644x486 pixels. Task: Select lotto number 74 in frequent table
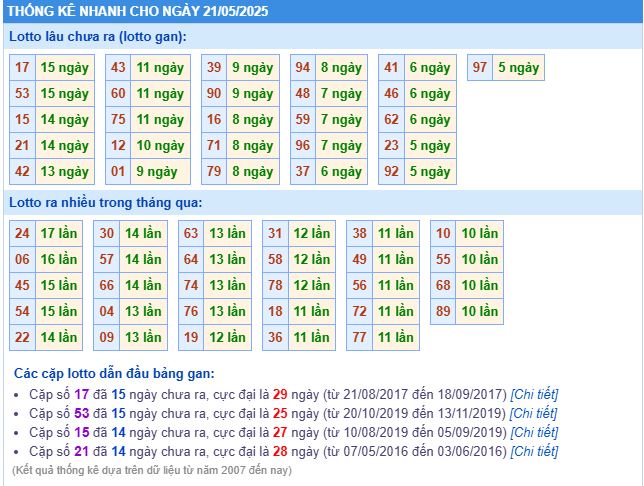pos(191,285)
